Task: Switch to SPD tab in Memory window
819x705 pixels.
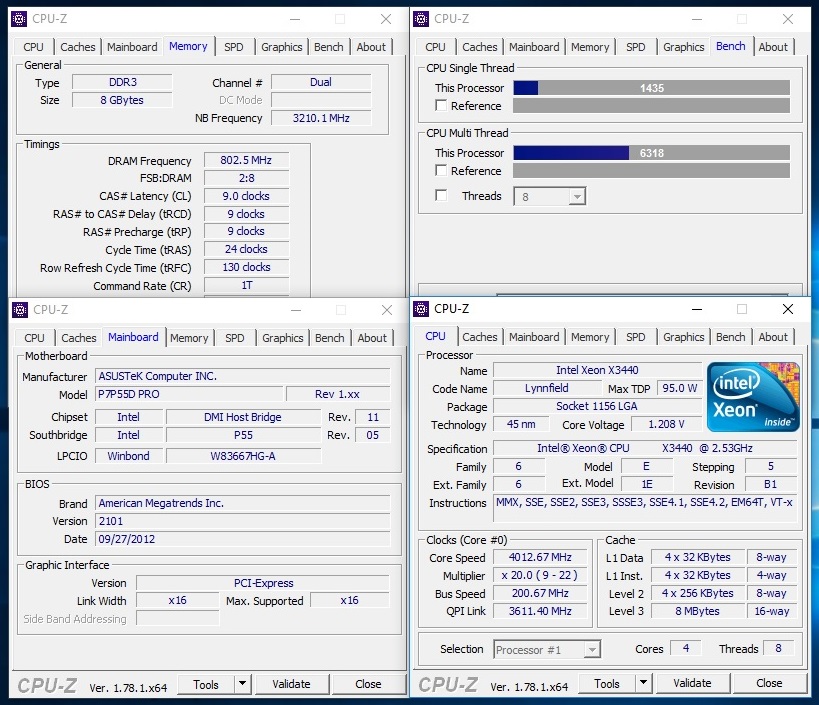Action: tap(233, 47)
